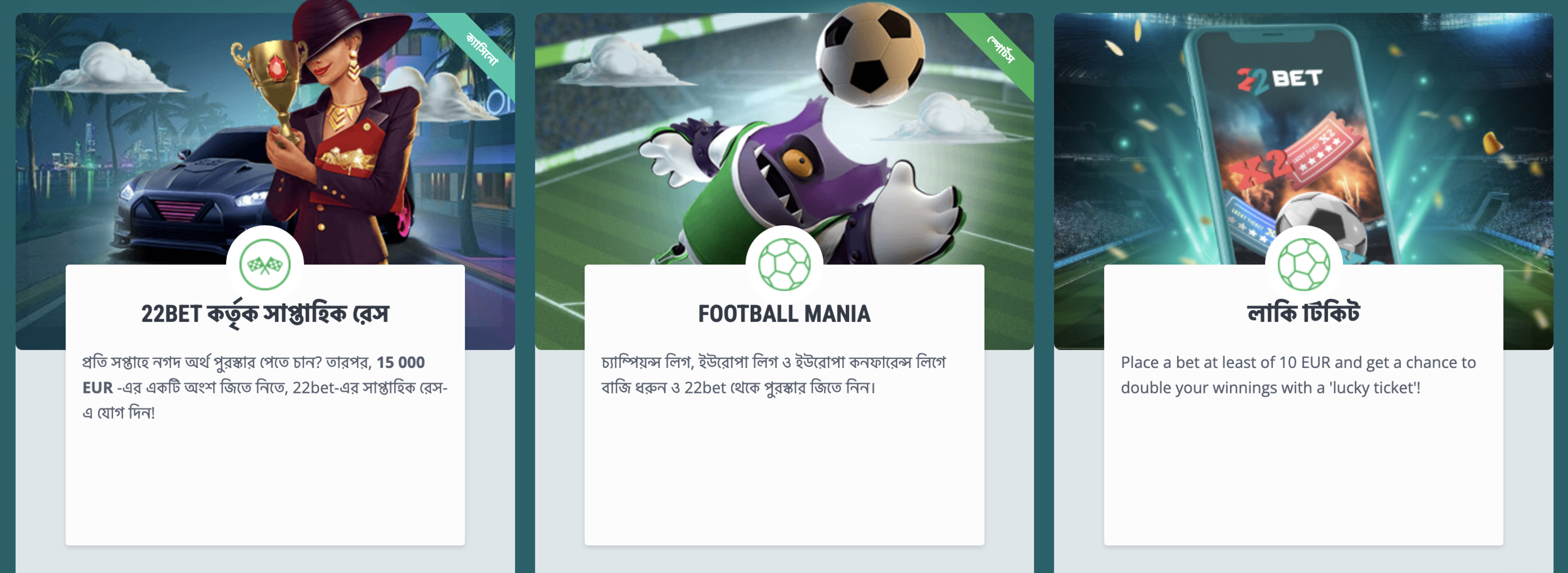Screen dimensions: 1568x573
Task: Click the 15 000 EUR prize description text
Action: pos(265,387)
